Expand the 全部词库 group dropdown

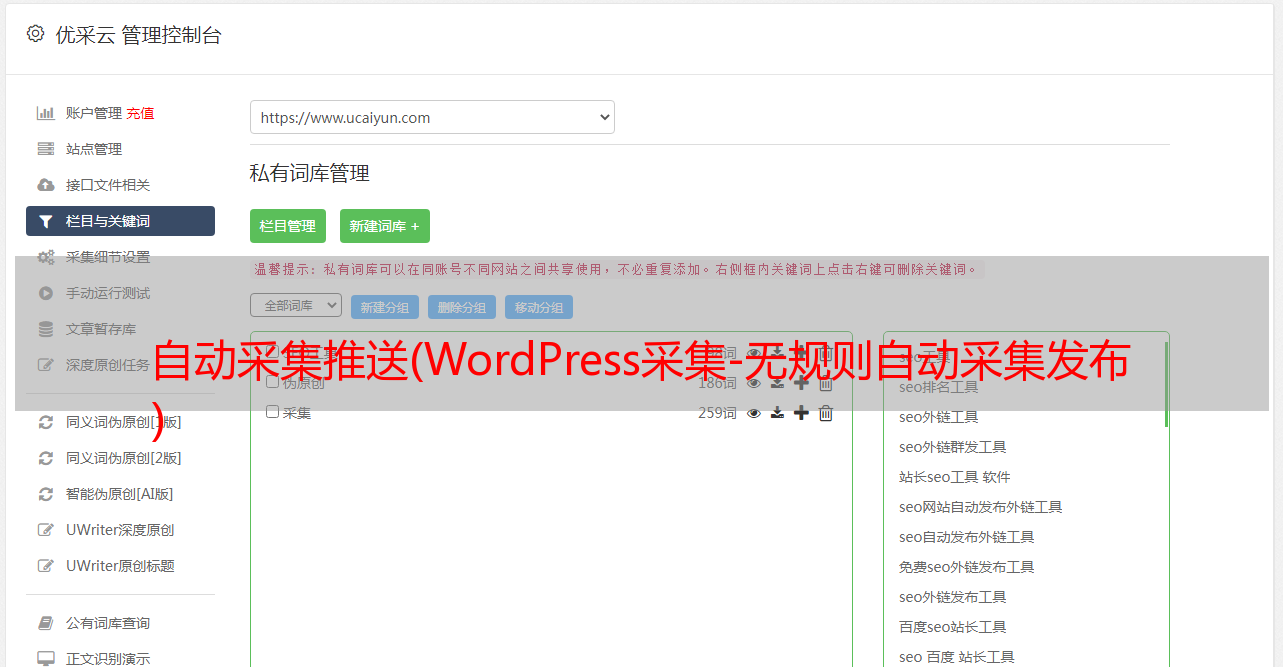pyautogui.click(x=296, y=305)
